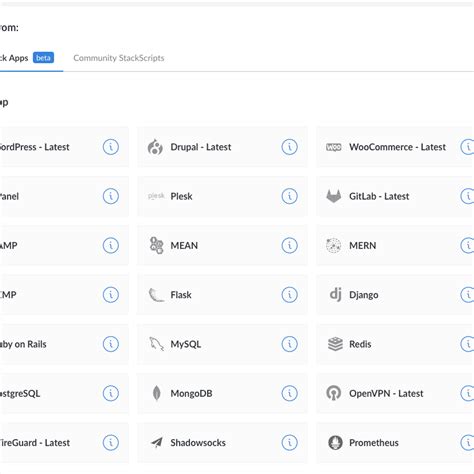Open info for MEAN stack
The image size is (474, 474).
(x=289, y=246)
